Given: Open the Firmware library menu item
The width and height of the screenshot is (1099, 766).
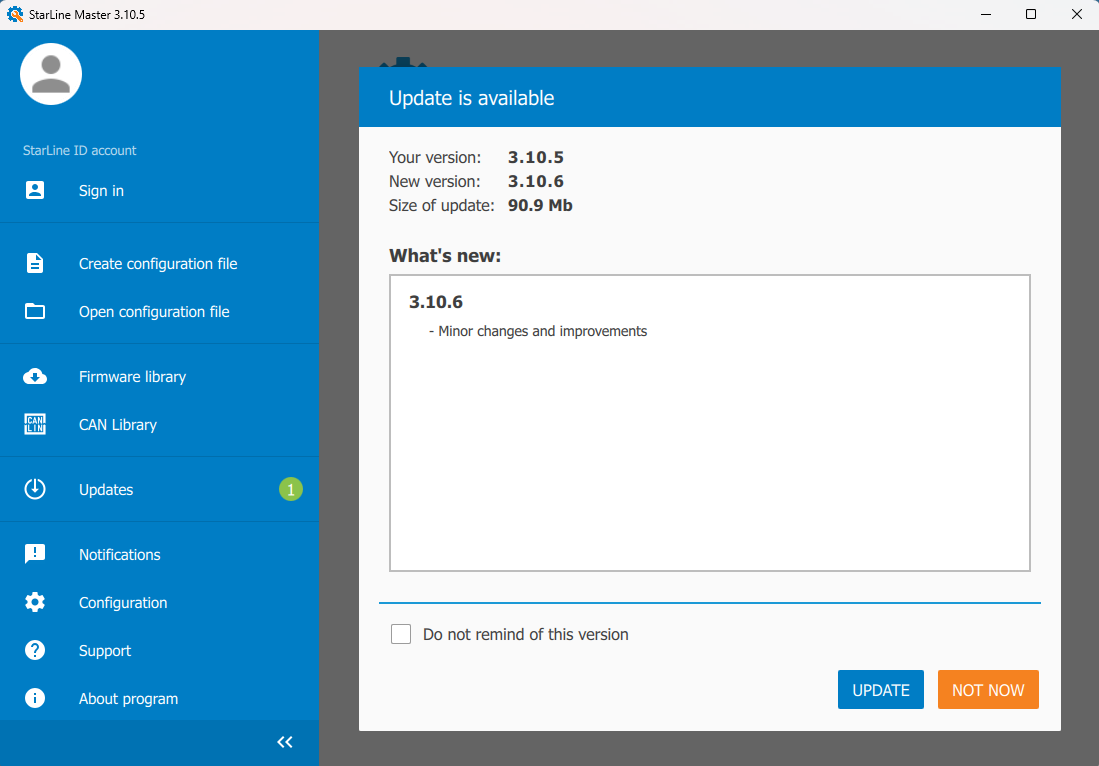Looking at the screenshot, I should click(x=132, y=377).
